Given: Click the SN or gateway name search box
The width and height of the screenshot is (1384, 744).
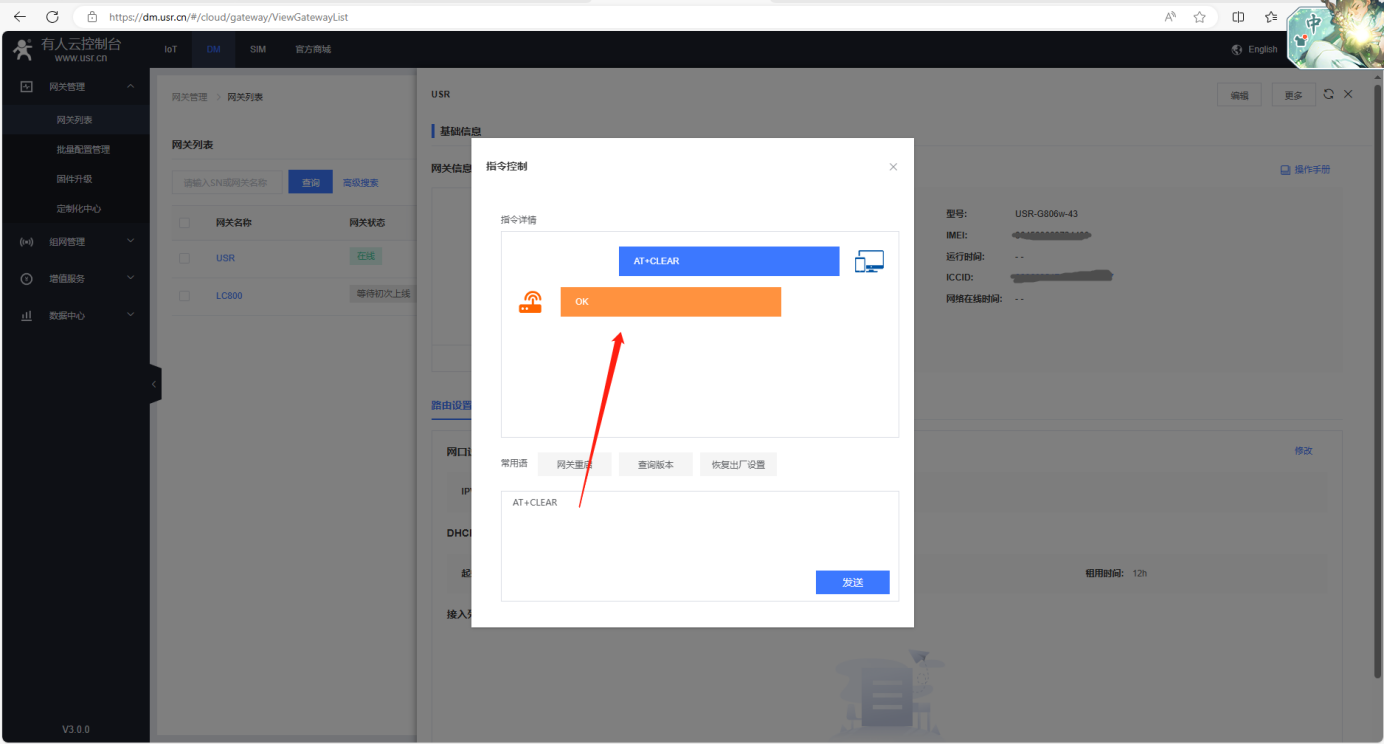Looking at the screenshot, I should click(228, 183).
